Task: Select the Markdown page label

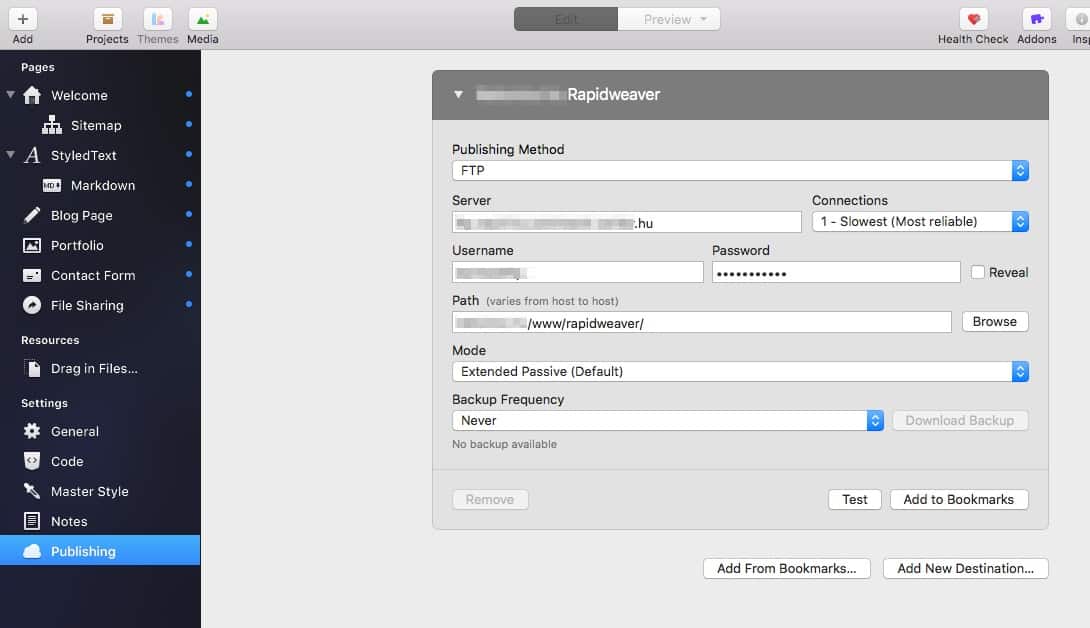Action: point(103,185)
